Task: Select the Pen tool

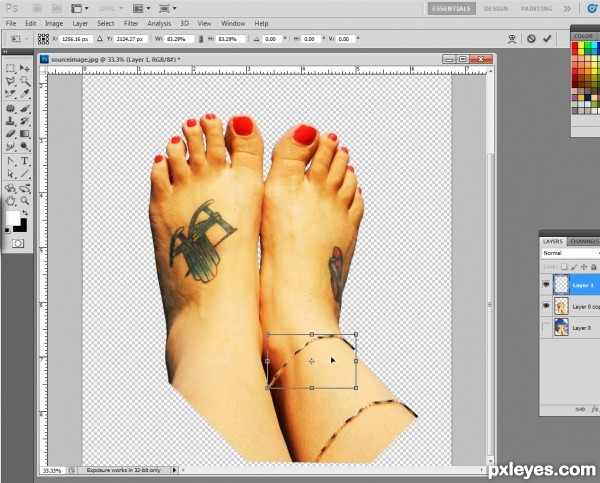Action: point(10,161)
